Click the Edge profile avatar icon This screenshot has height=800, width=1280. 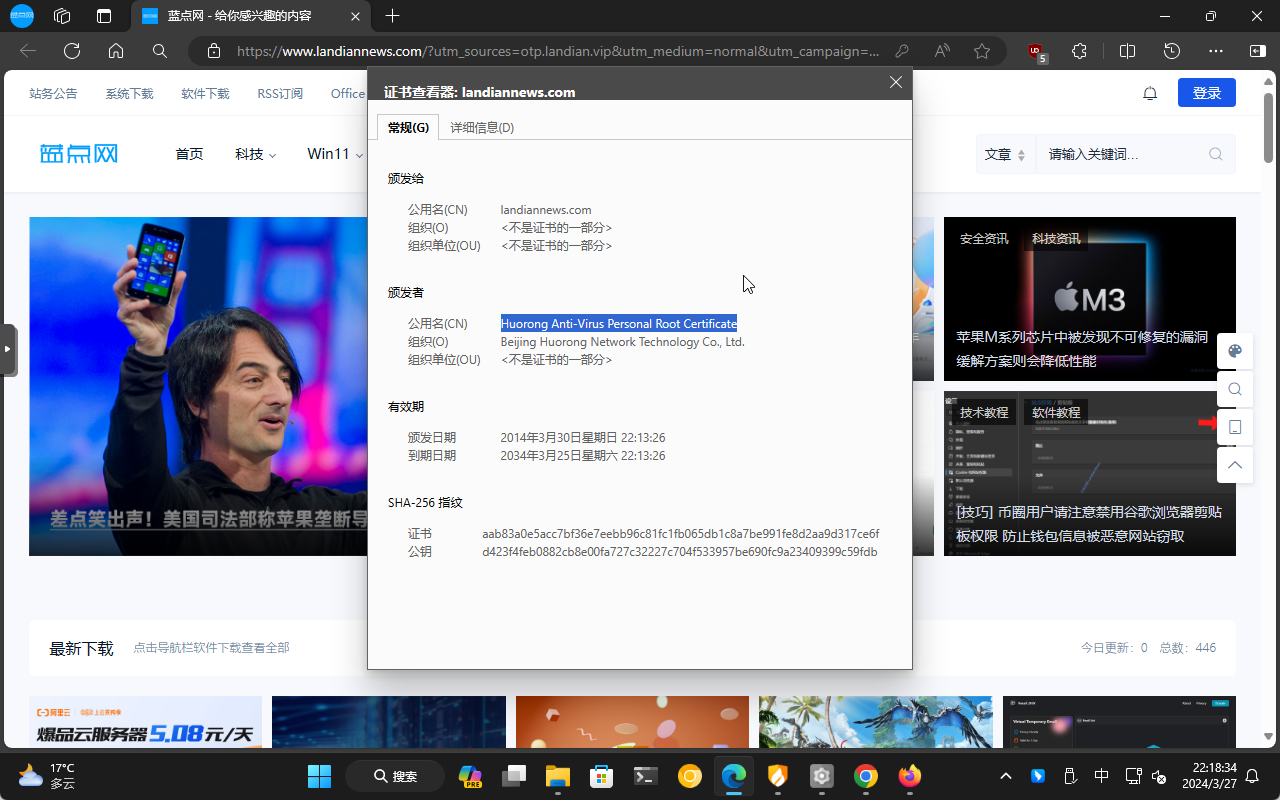pos(21,16)
